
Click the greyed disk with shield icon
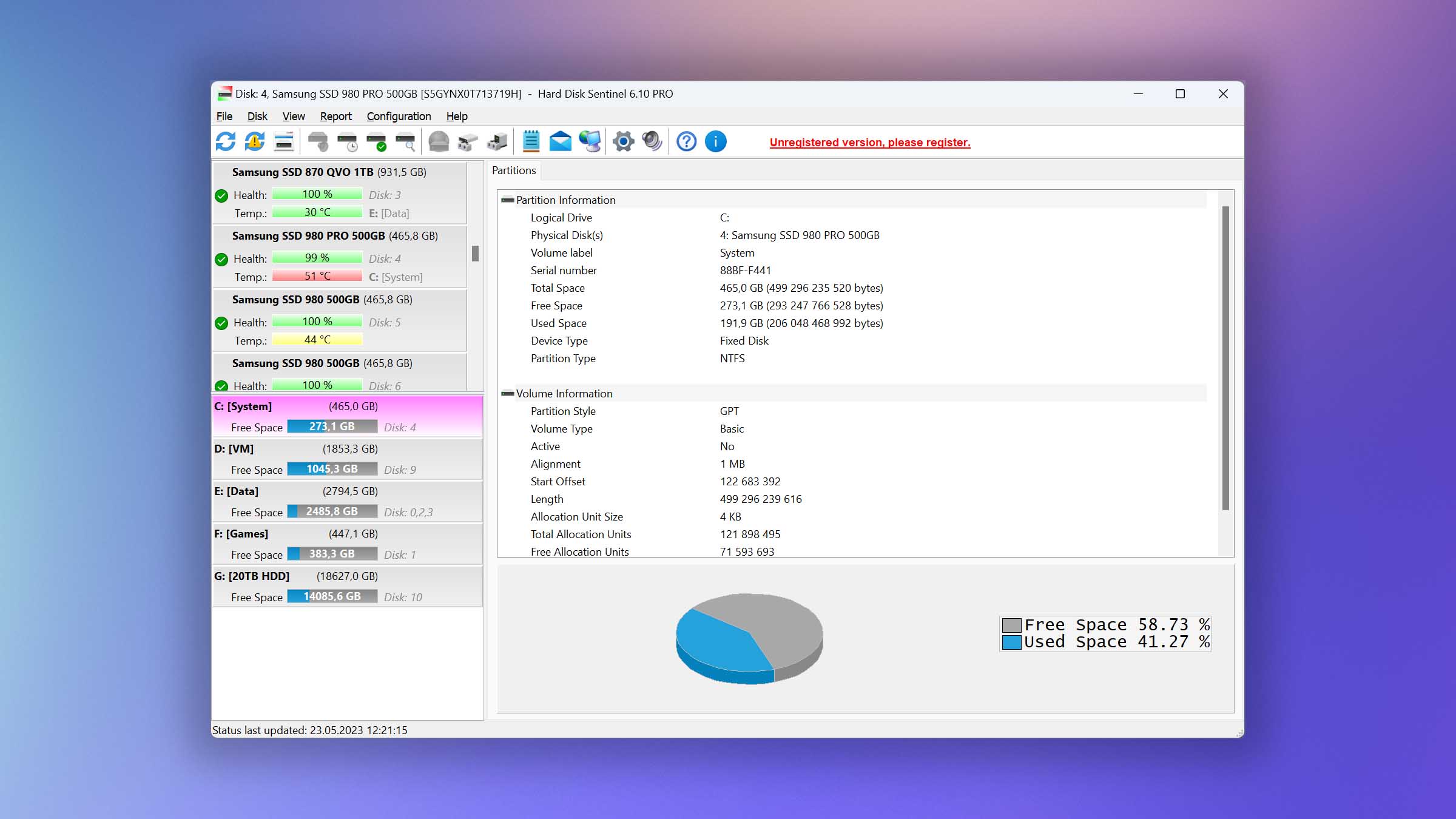click(x=318, y=142)
